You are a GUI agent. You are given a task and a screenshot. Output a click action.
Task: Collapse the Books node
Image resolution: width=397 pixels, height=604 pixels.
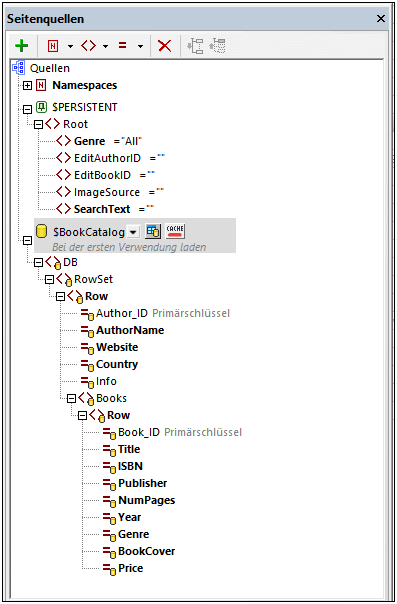pyautogui.click(x=71, y=399)
